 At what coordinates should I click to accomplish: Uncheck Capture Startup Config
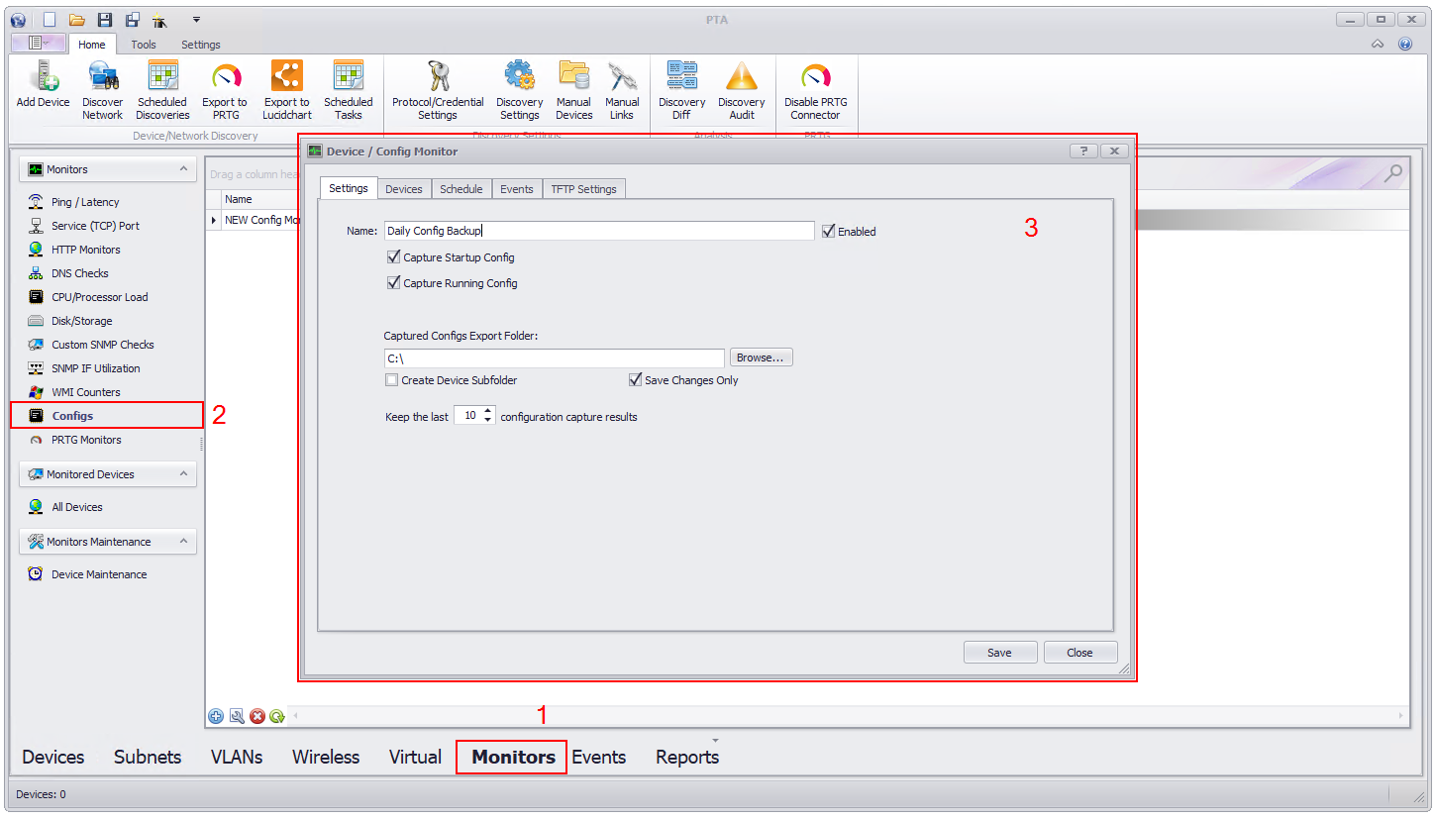pos(394,258)
